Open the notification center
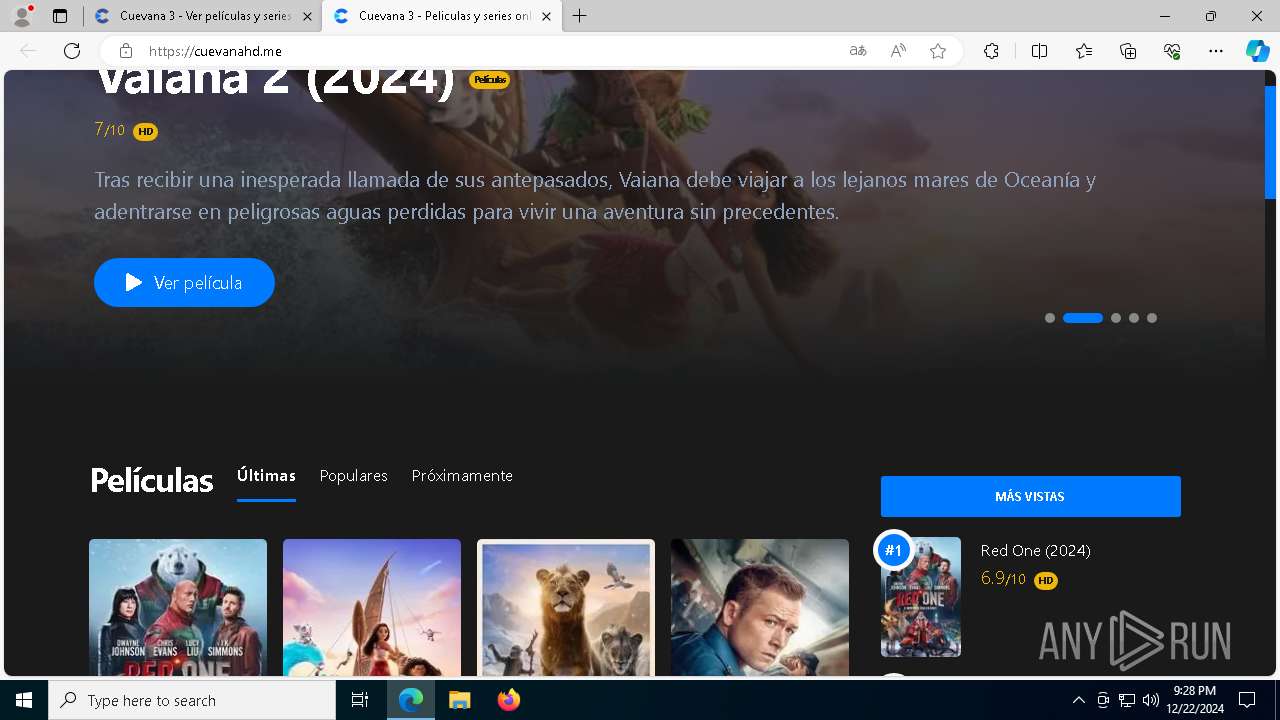Viewport: 1280px width, 720px height. tap(1247, 700)
